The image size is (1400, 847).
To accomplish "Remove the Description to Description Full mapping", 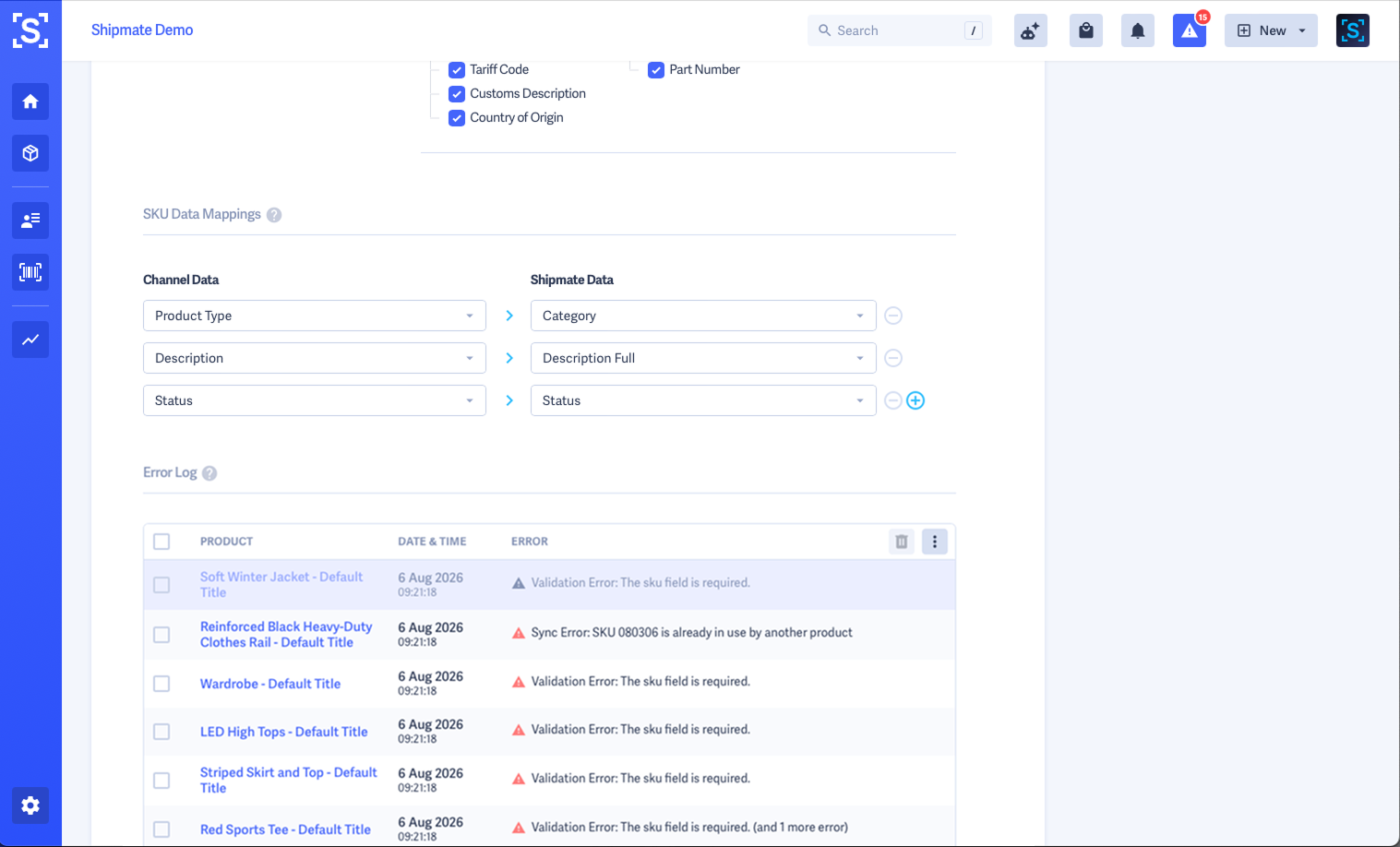I will tap(893, 358).
